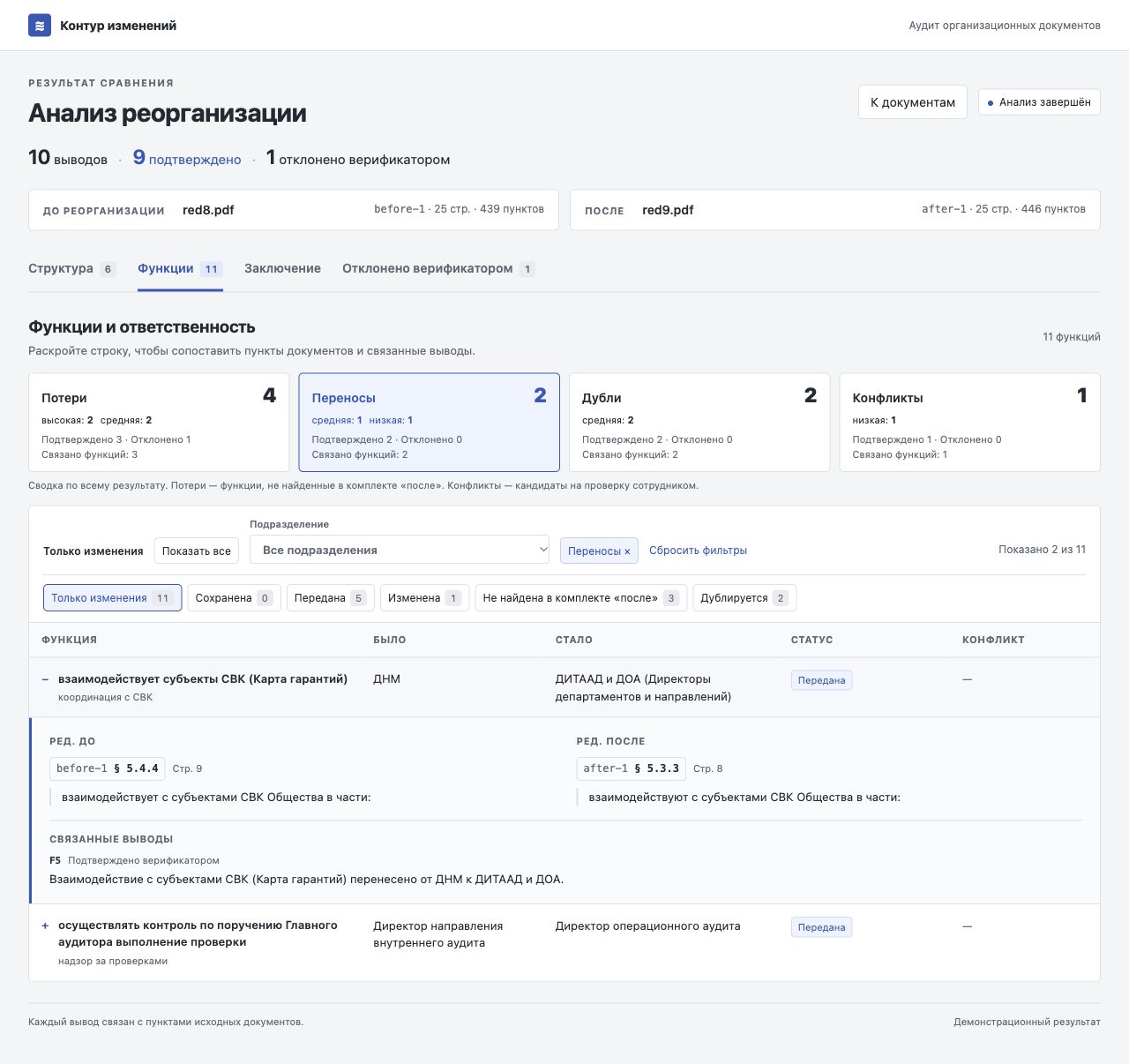Click the ДИТААД и ДОА cell in Стало column
1129x1064 pixels.
click(x=643, y=687)
